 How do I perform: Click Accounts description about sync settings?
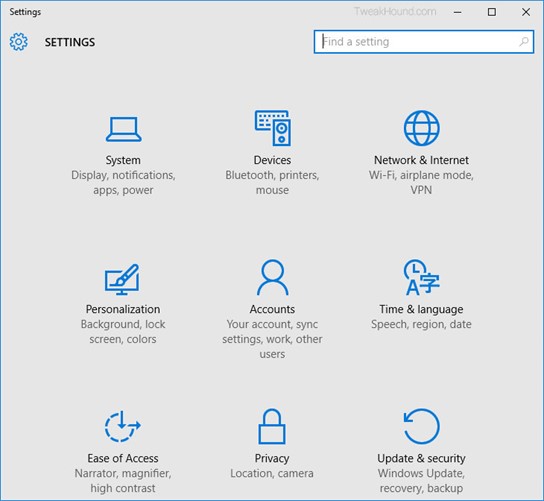(x=272, y=339)
